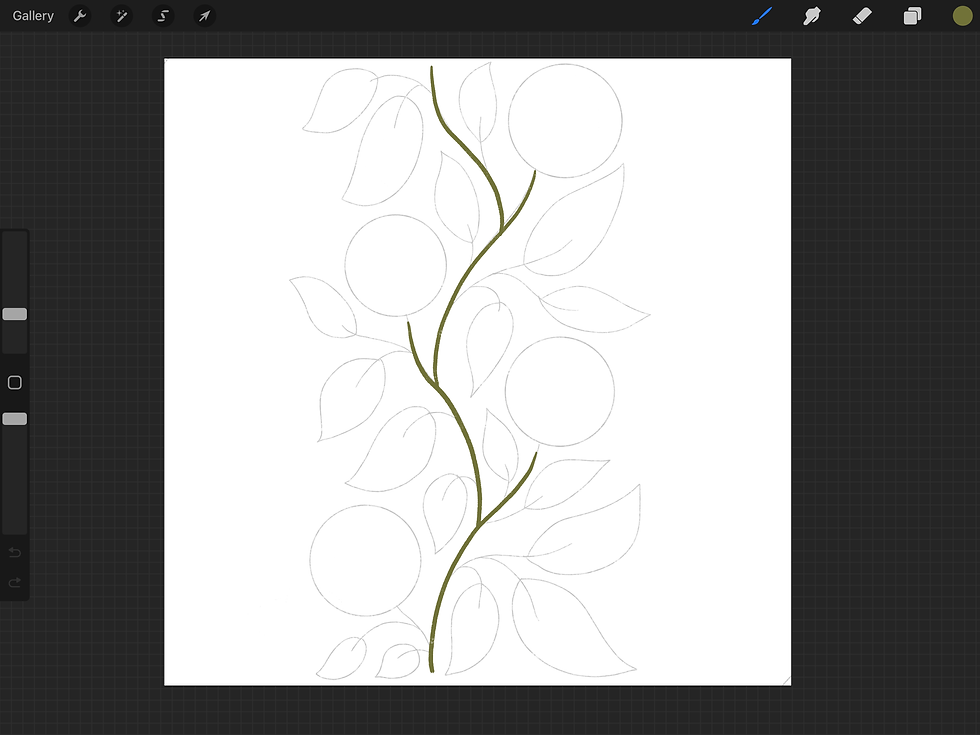980x735 pixels.
Task: Redo the last undone stroke
Action: 14,582
